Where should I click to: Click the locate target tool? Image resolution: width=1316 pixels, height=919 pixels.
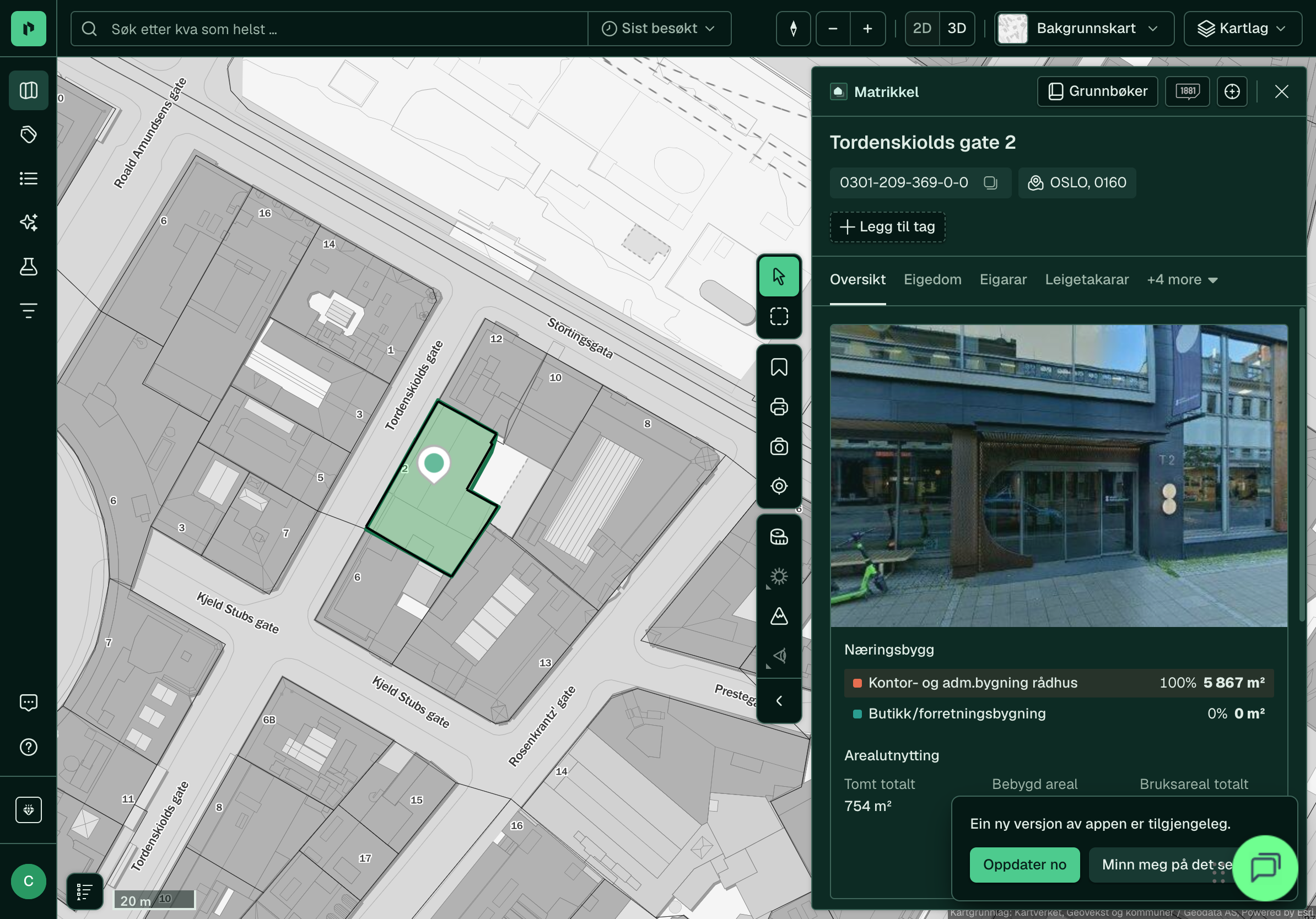779,486
